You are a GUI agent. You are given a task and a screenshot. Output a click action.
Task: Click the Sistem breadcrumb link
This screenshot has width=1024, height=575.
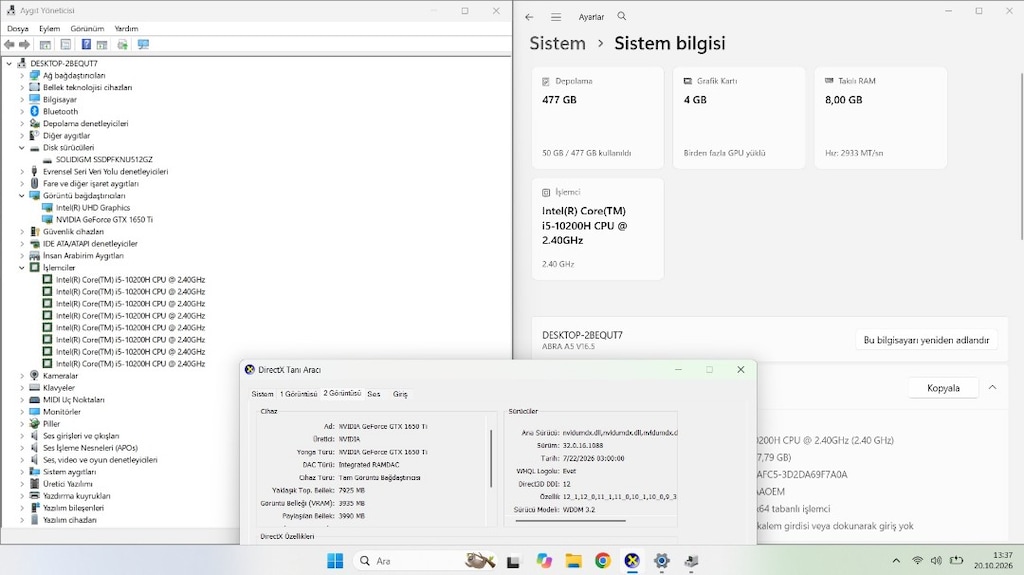557,43
